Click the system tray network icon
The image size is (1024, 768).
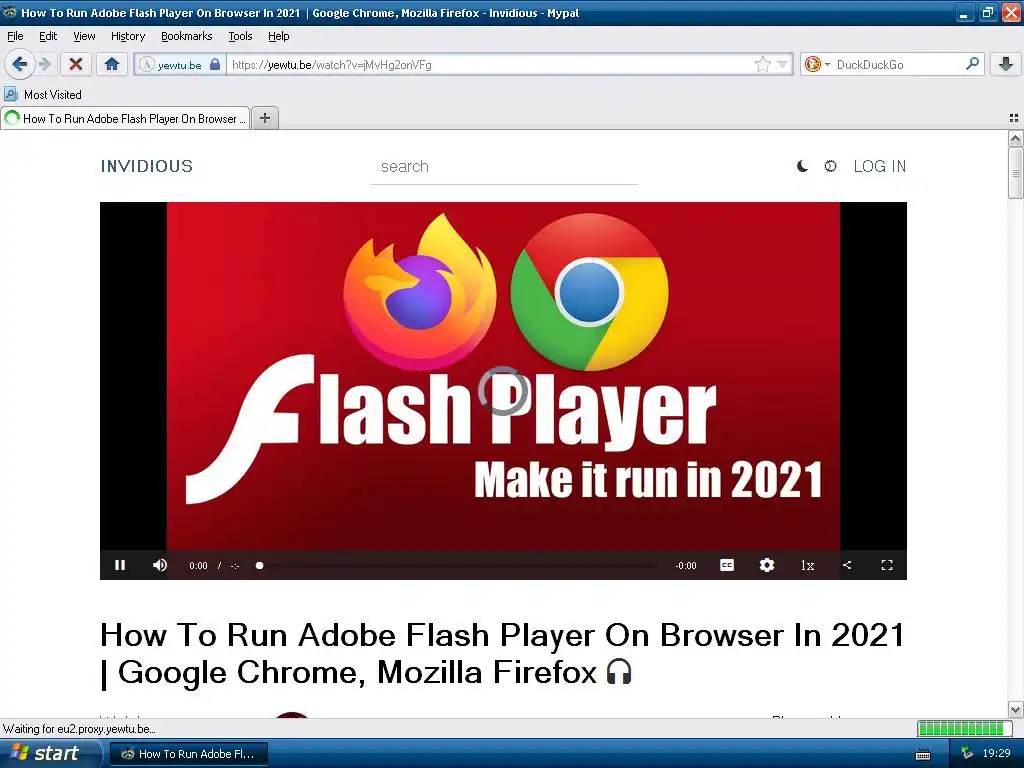(x=967, y=754)
